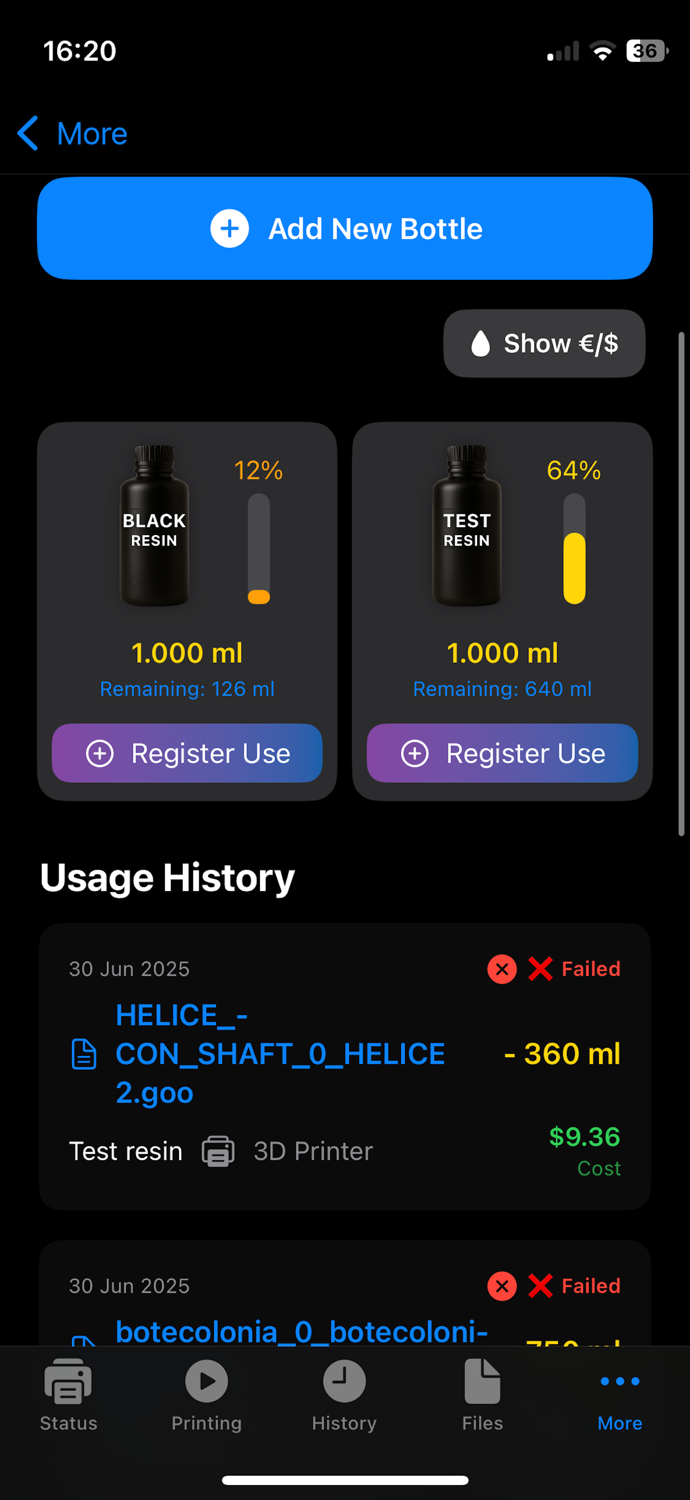Tap the Black Resin bottle image
Viewport: 690px width, 1500px height.
pos(154,527)
